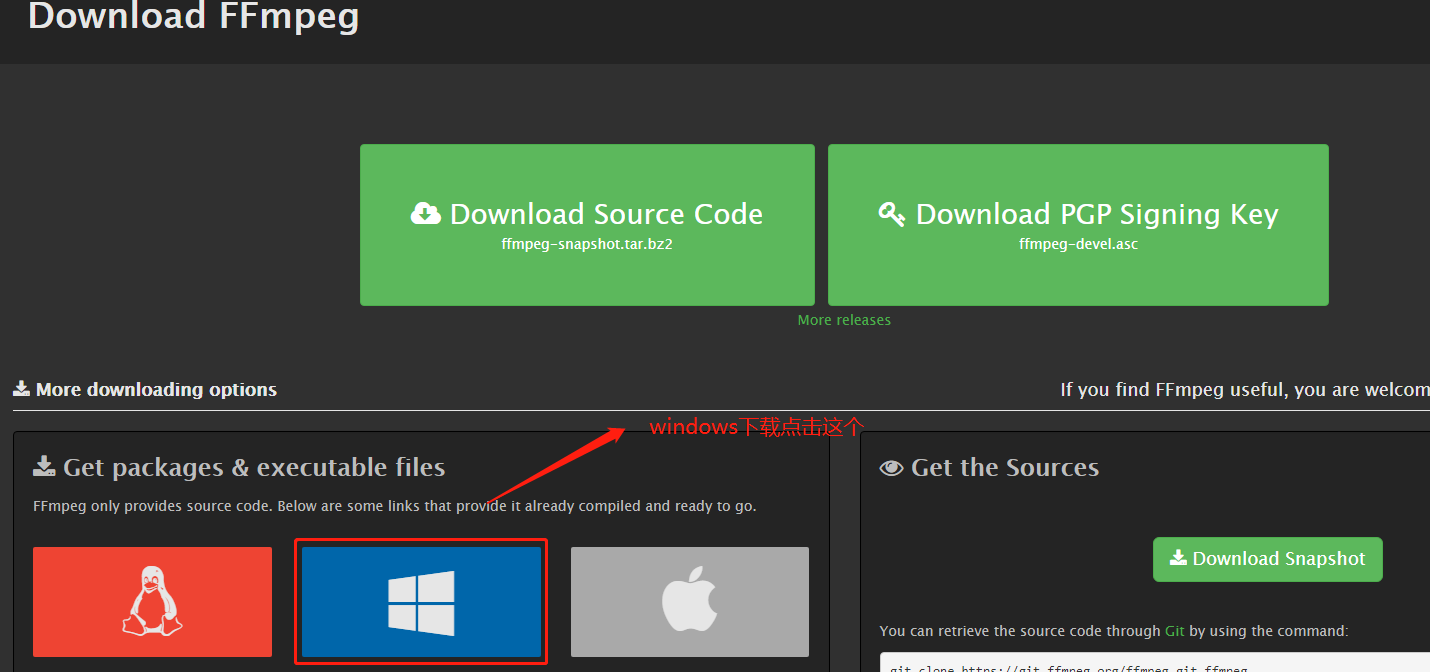Click the 'FFmpeg only provides source code' sentence

click(x=395, y=506)
